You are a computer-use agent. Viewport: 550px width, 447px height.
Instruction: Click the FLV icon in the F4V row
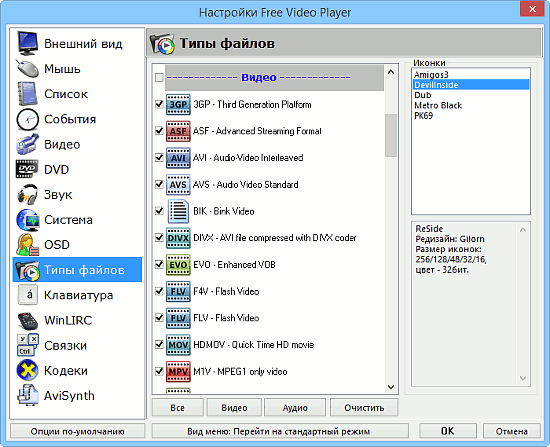click(178, 292)
